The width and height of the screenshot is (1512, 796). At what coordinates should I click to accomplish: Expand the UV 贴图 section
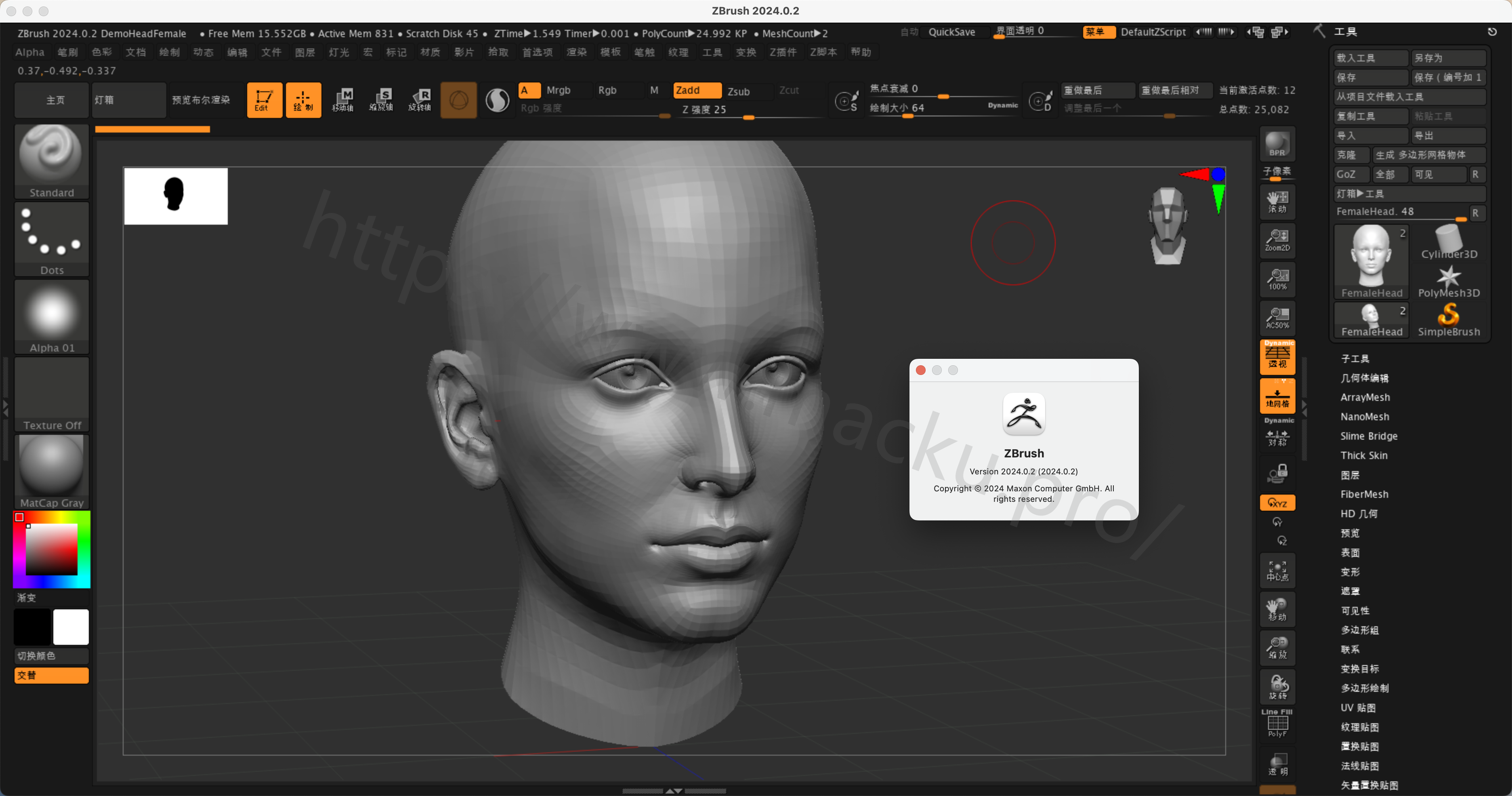click(x=1358, y=707)
